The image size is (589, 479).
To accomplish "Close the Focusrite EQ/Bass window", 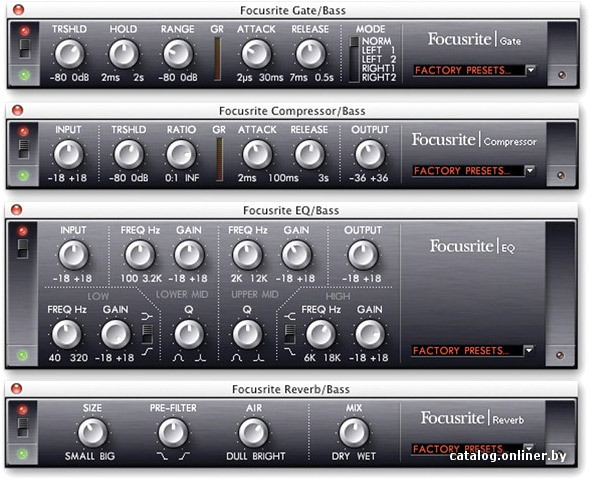I will 17,210.
